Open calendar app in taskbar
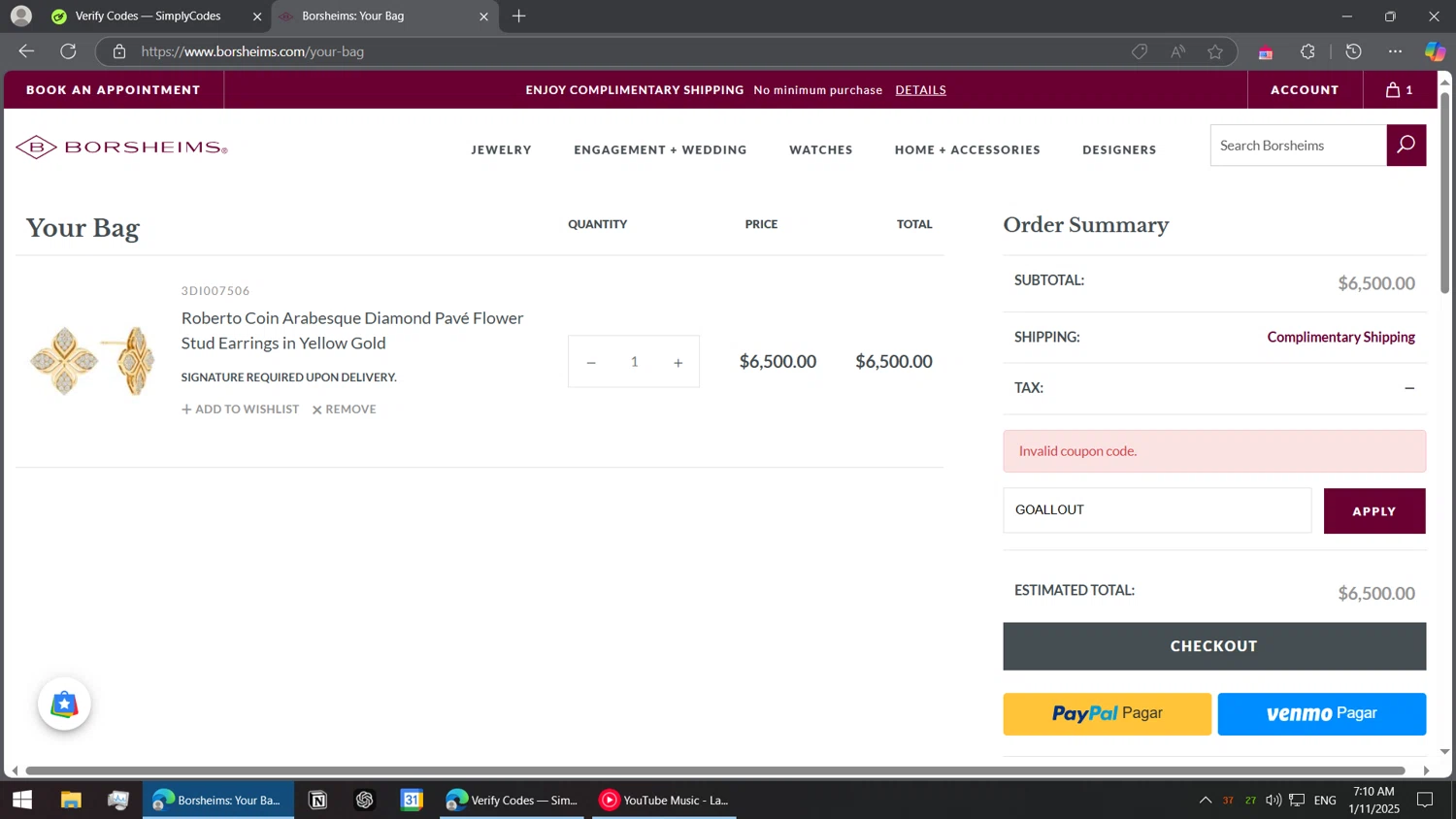Image resolution: width=1456 pixels, height=819 pixels. coord(412,800)
